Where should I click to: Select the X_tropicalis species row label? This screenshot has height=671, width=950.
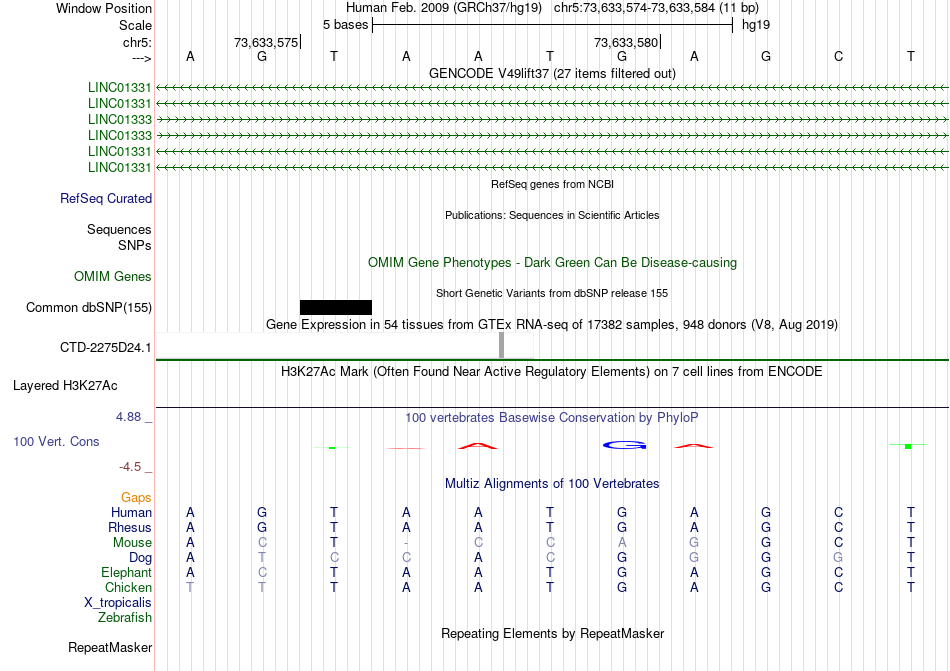pyautogui.click(x=118, y=603)
